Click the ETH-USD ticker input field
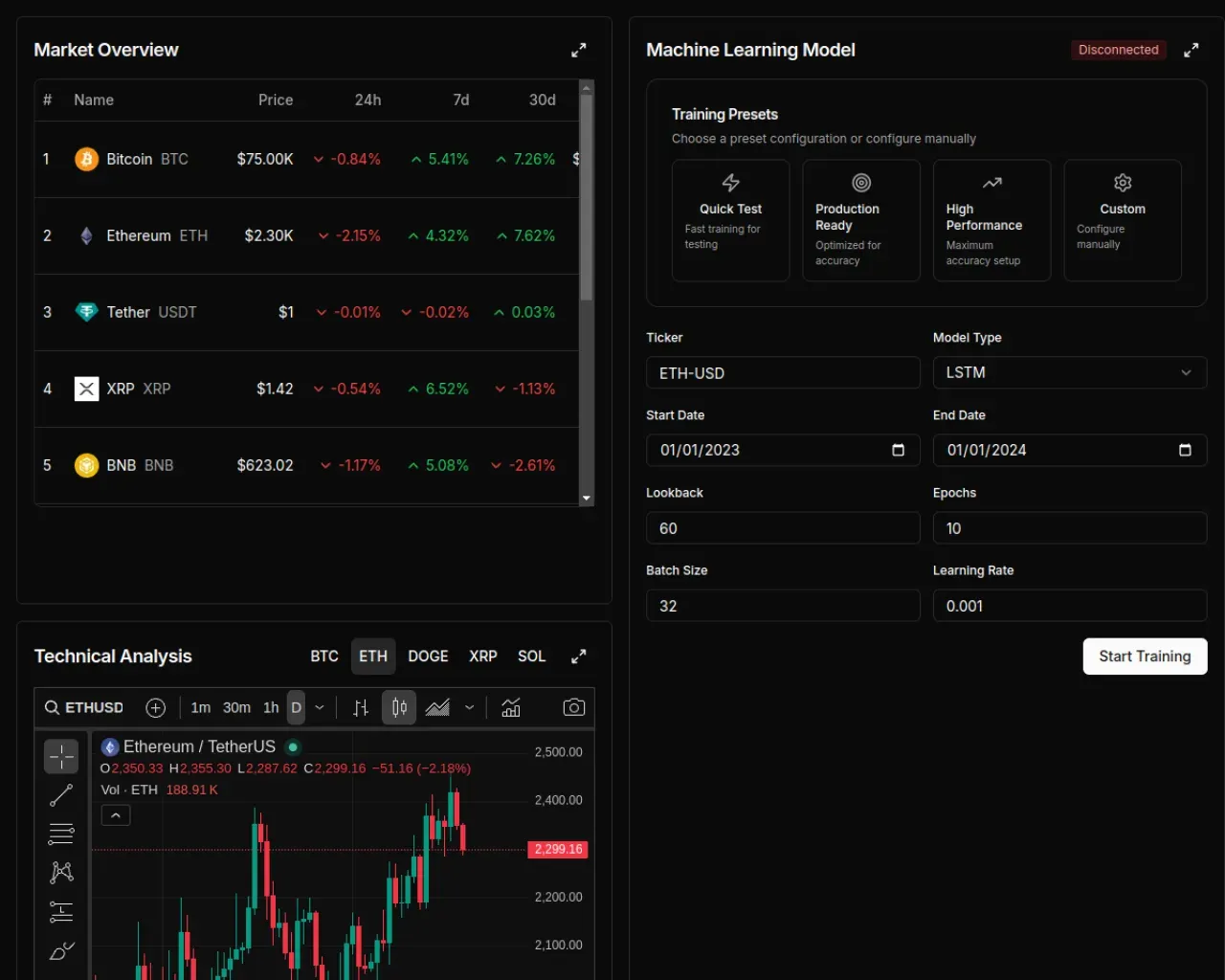 pyautogui.click(x=783, y=372)
